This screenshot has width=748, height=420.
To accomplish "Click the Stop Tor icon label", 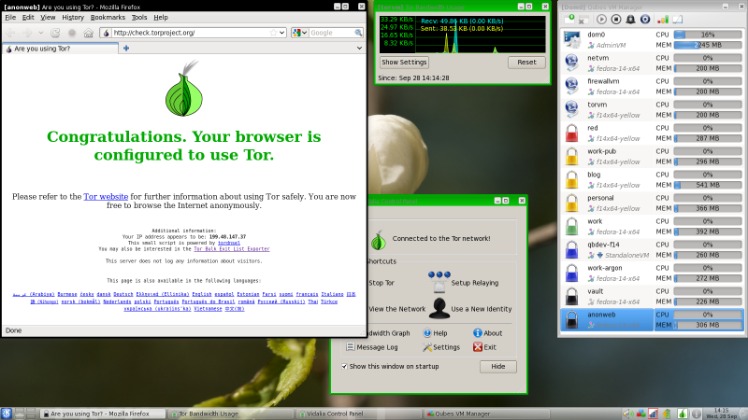I will coord(381,283).
